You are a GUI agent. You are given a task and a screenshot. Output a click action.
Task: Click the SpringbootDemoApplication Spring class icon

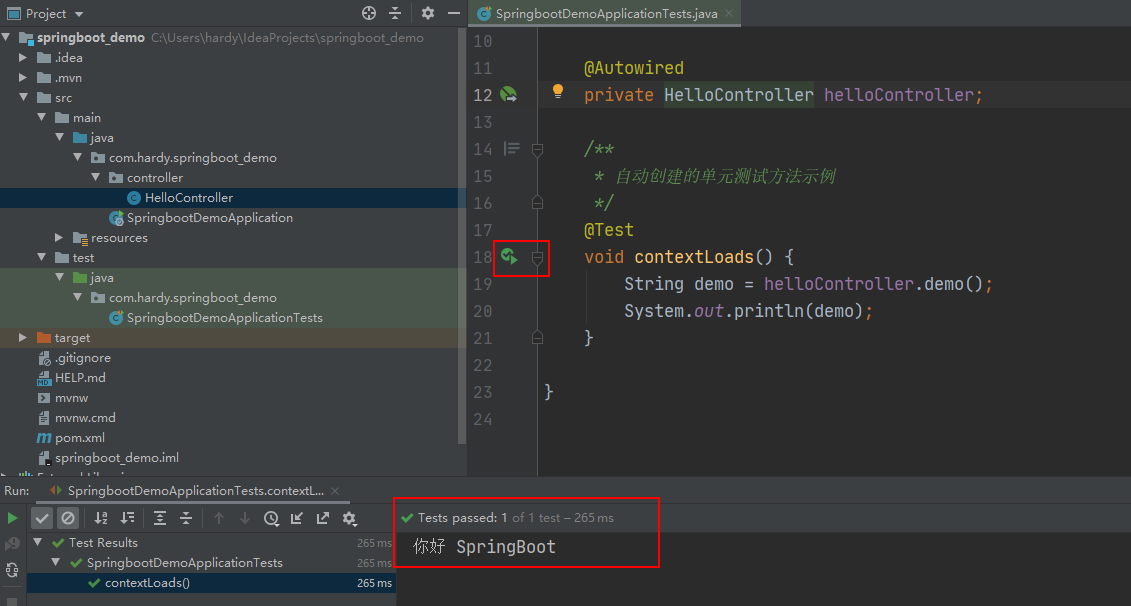(x=115, y=218)
